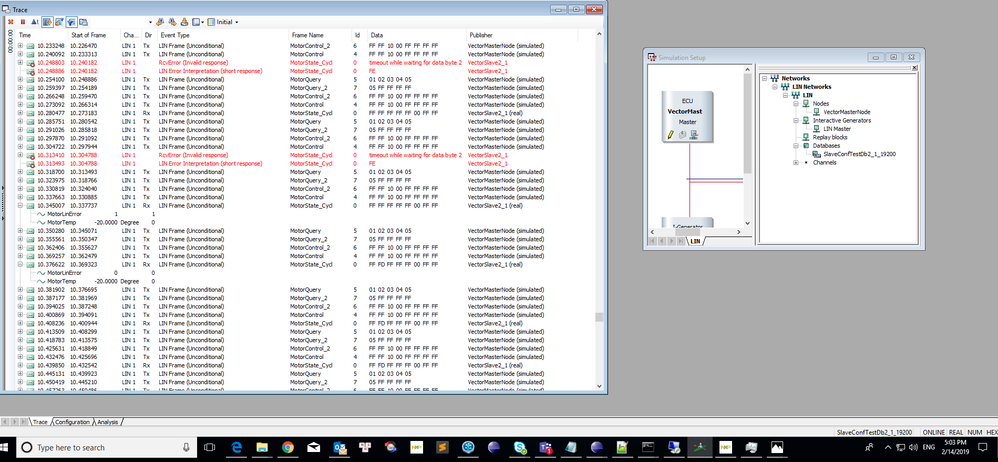Click the Task View taskbar icon
The height and width of the screenshot is (462, 998).
pyautogui.click(x=211, y=448)
